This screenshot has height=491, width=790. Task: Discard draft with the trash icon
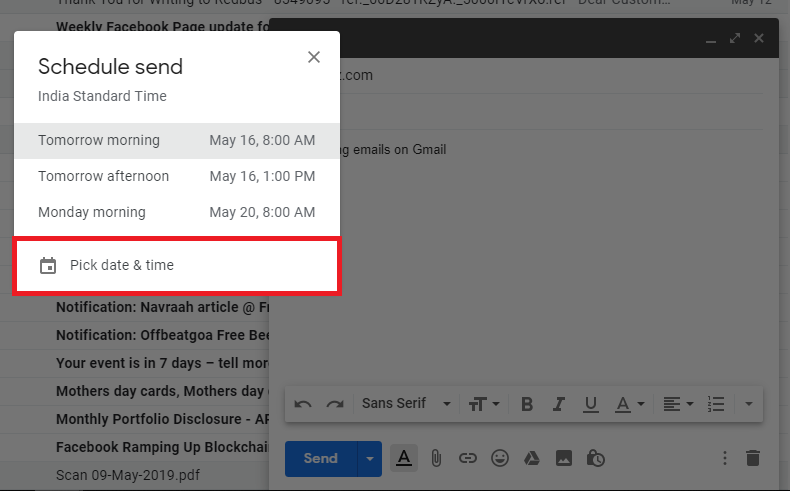click(x=753, y=458)
